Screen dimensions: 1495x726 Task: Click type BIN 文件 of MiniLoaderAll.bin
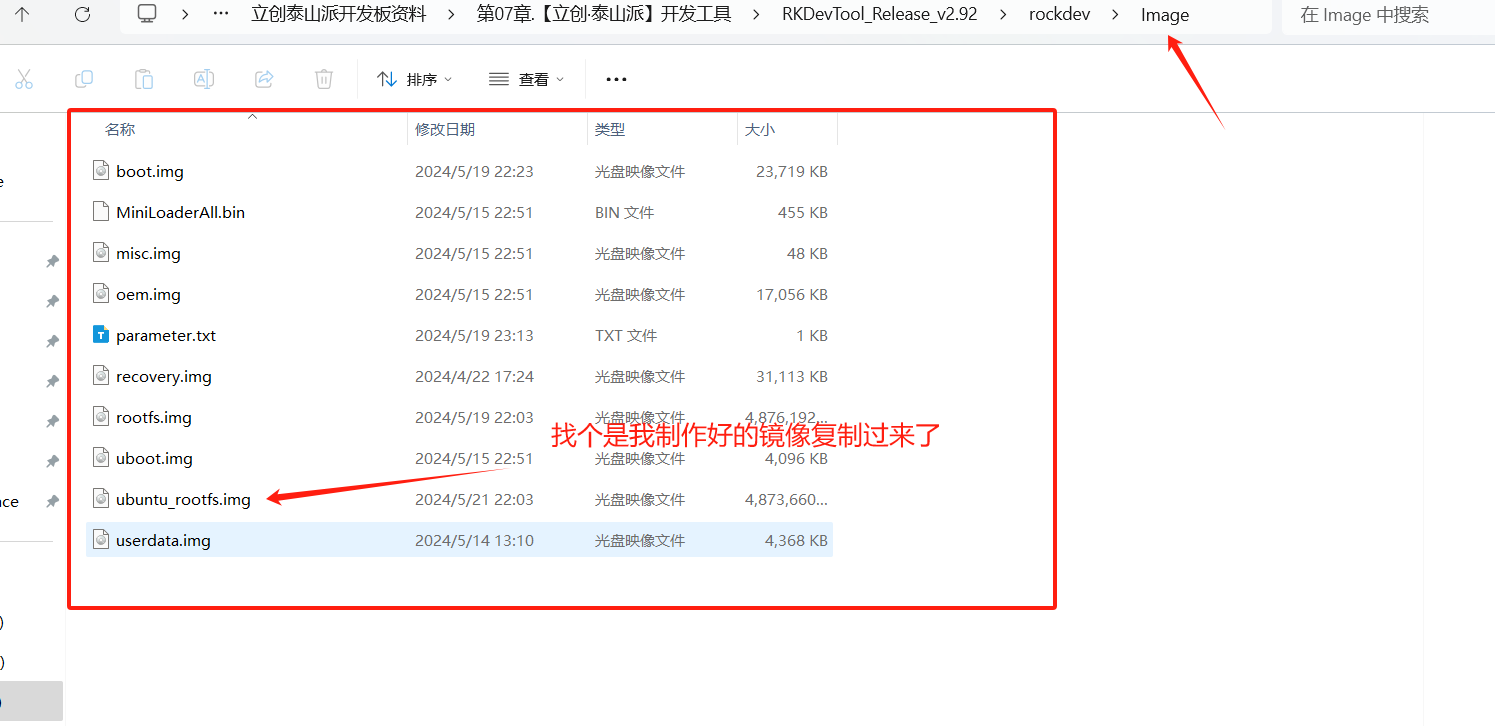624,212
